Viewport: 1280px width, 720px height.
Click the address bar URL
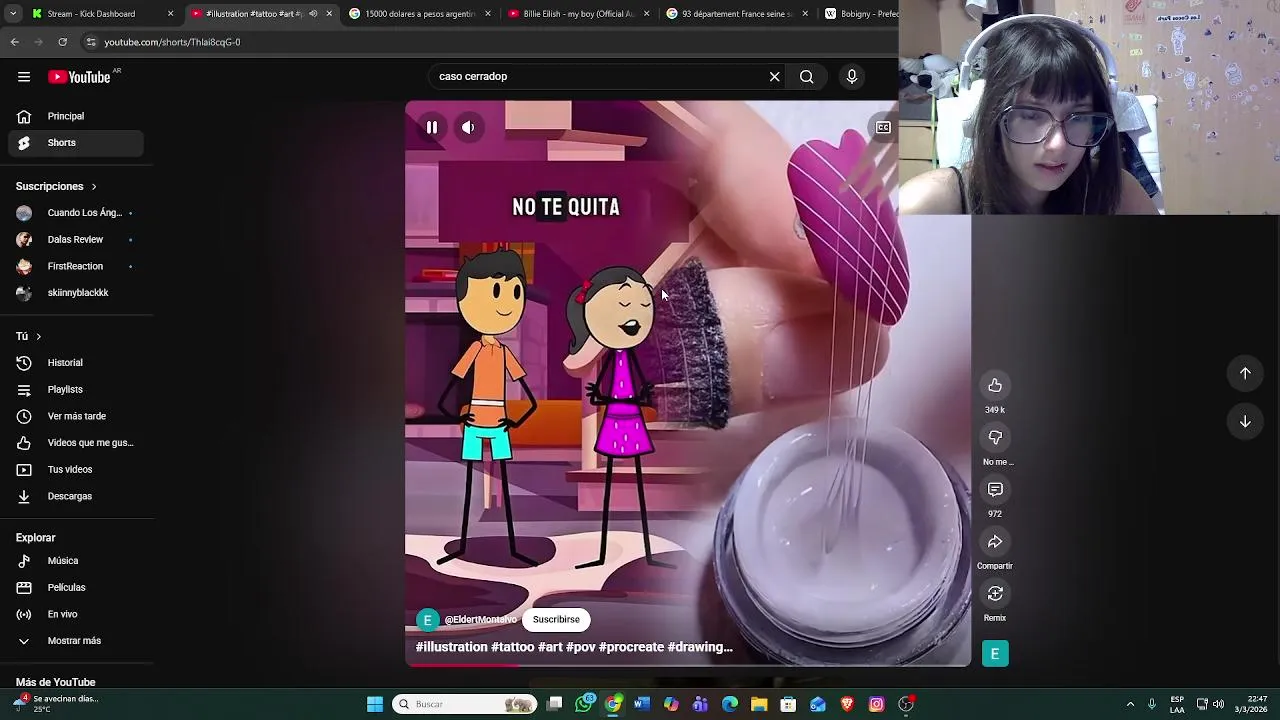[x=172, y=42]
